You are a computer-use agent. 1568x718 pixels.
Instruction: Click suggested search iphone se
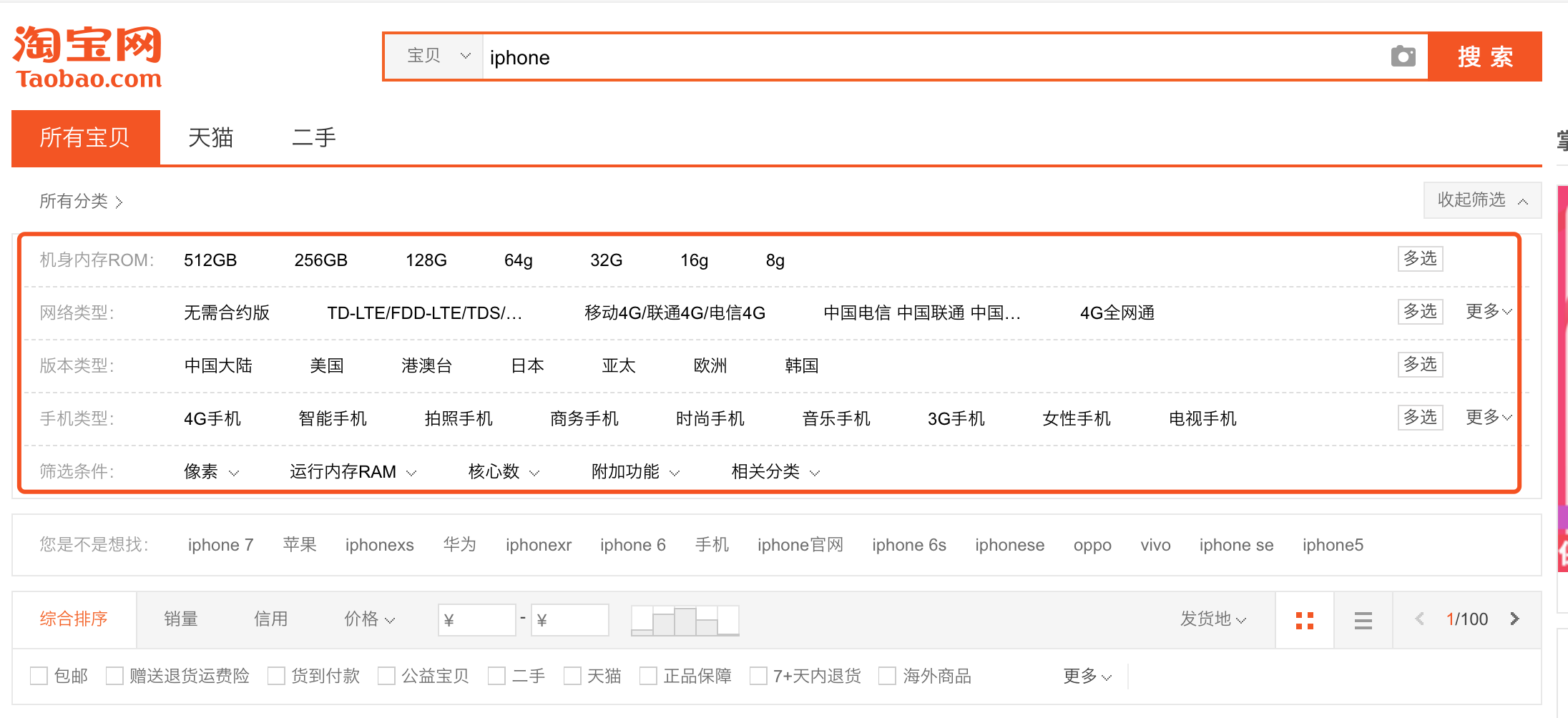point(1236,545)
